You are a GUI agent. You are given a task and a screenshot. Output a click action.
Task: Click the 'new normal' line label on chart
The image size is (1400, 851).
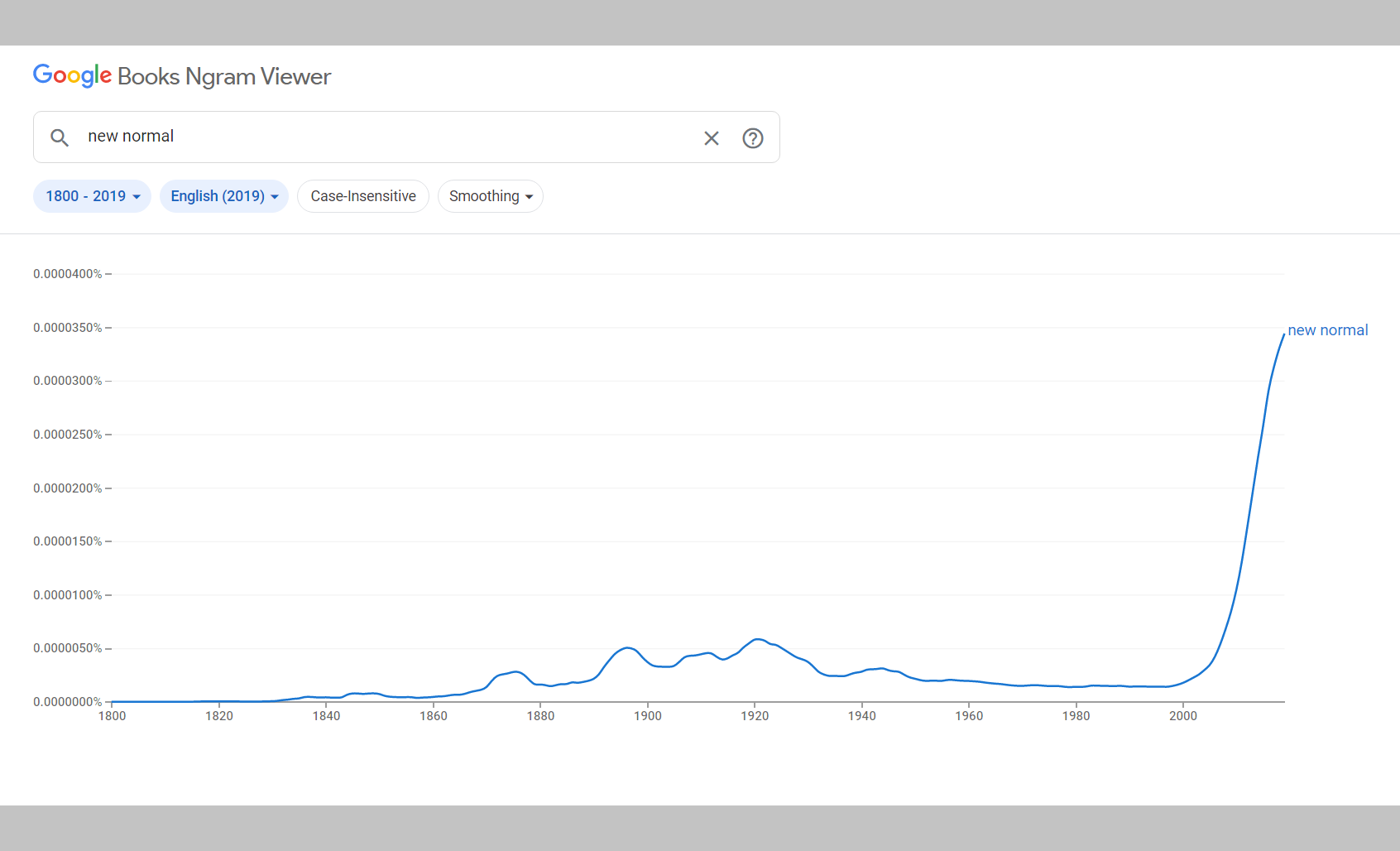click(1327, 330)
